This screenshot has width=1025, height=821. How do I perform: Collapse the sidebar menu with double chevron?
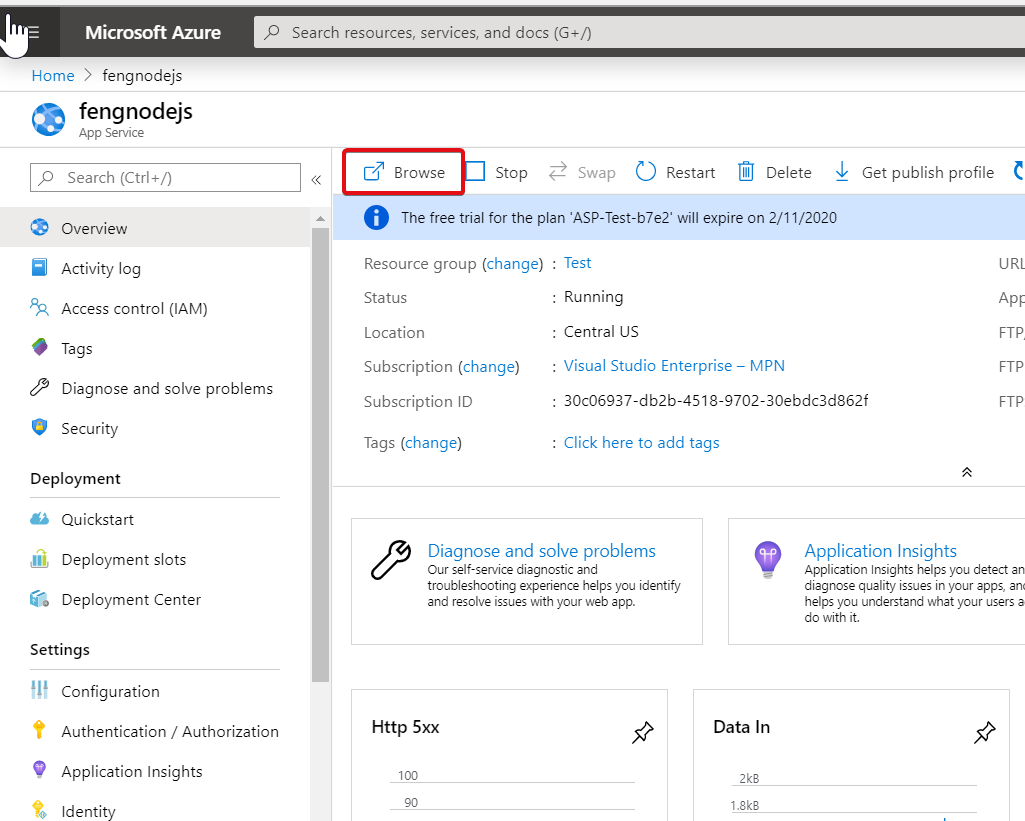(316, 180)
